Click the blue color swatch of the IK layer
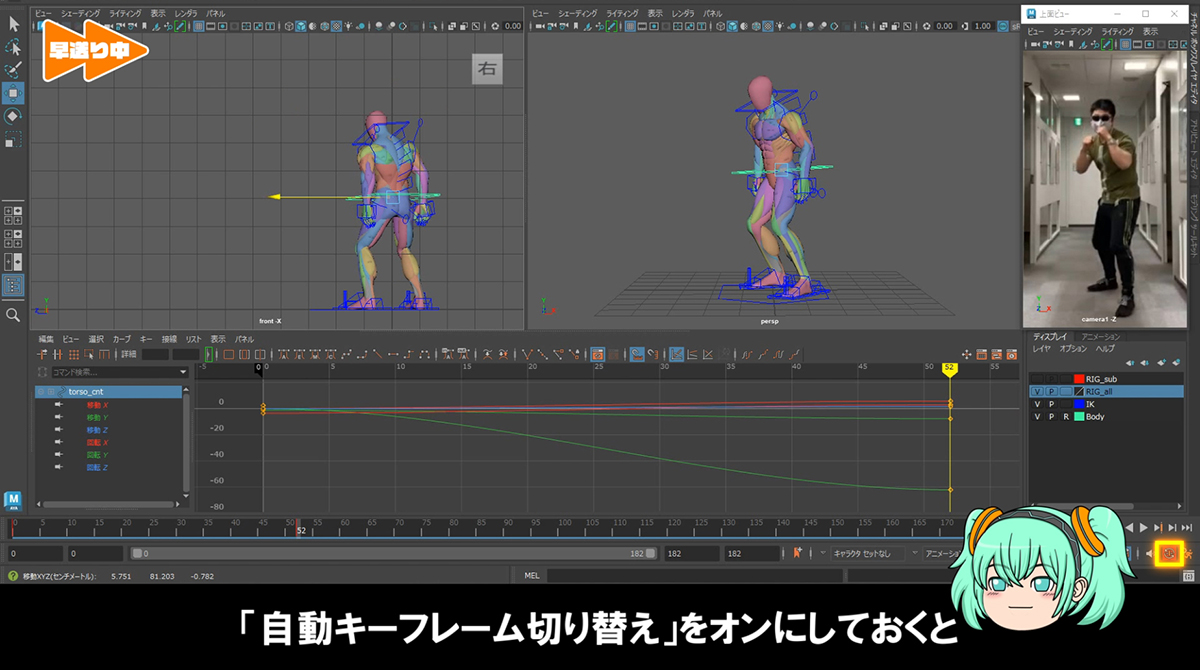The height and width of the screenshot is (670, 1200). tap(1080, 405)
